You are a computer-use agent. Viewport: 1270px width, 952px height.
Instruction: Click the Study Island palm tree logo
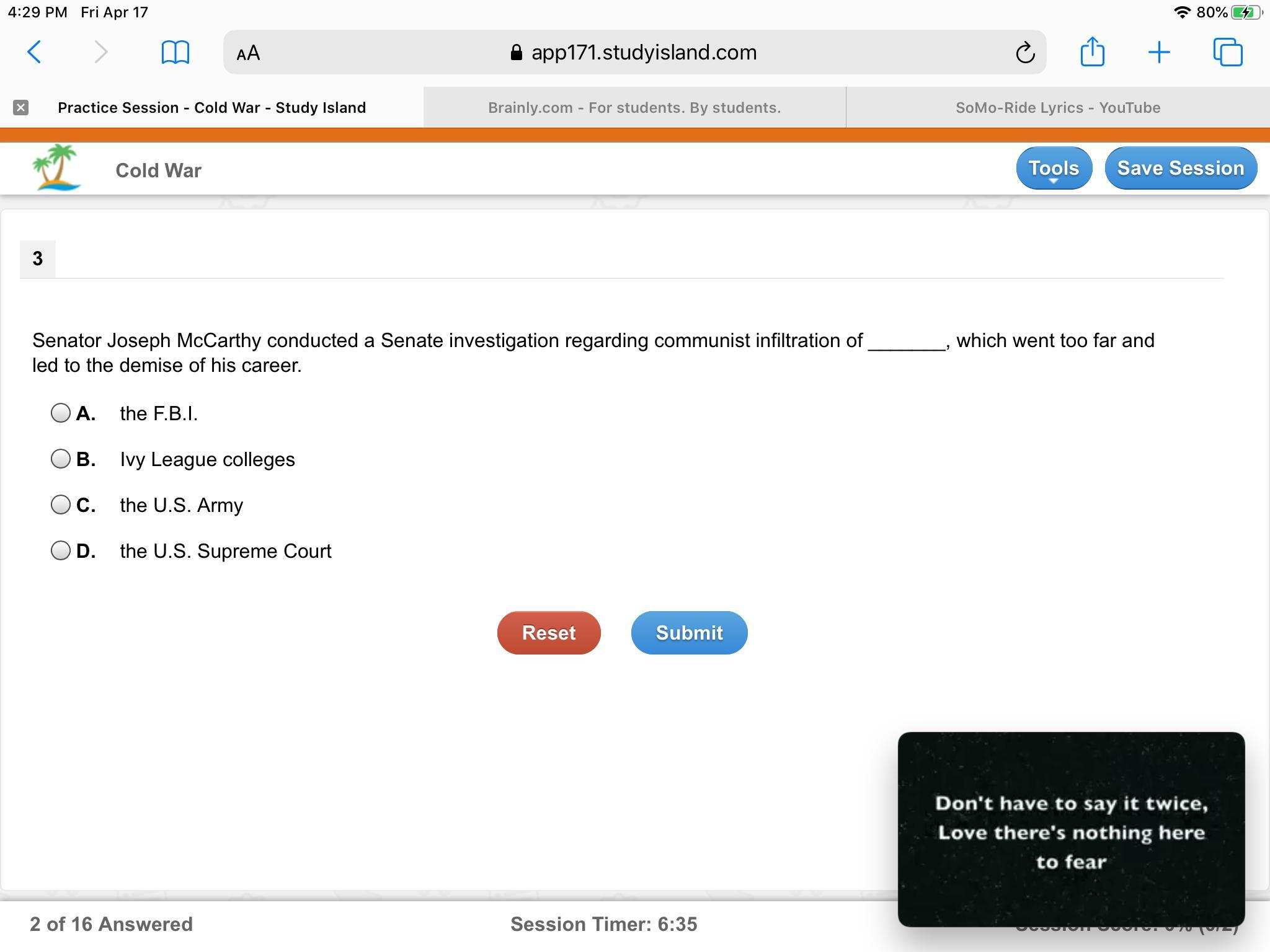point(56,167)
